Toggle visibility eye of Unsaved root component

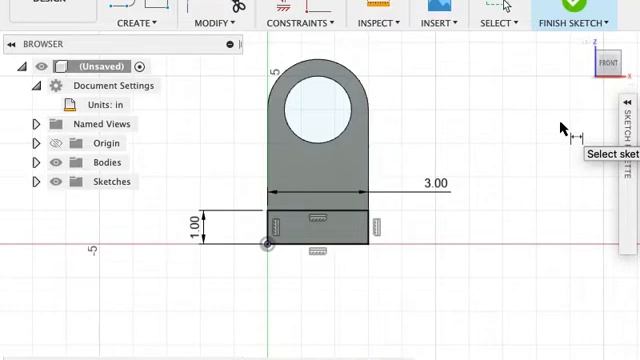(x=41, y=67)
